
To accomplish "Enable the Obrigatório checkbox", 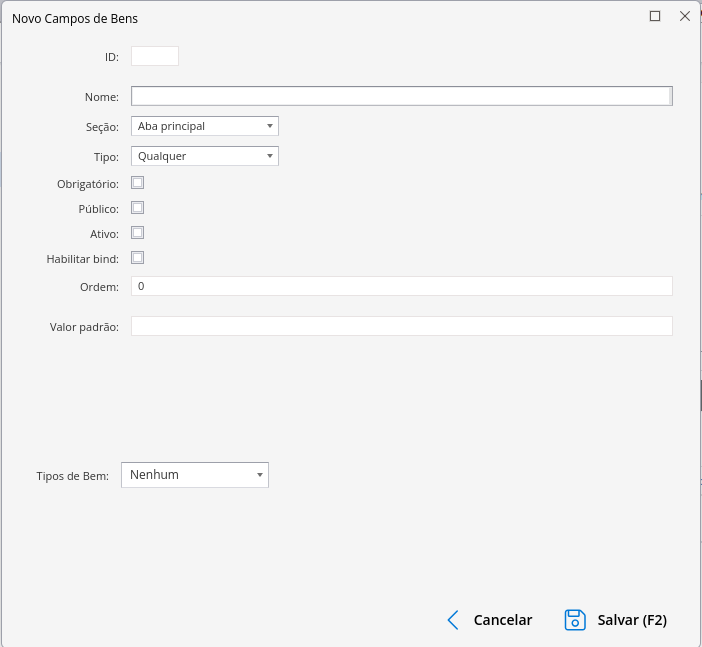I will (138, 183).
